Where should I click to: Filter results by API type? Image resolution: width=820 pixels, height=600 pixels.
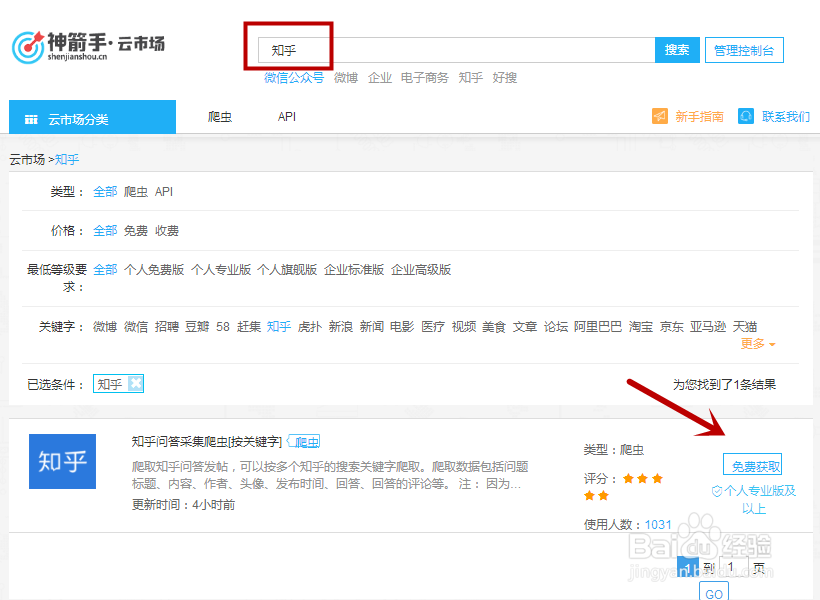[x=164, y=191]
